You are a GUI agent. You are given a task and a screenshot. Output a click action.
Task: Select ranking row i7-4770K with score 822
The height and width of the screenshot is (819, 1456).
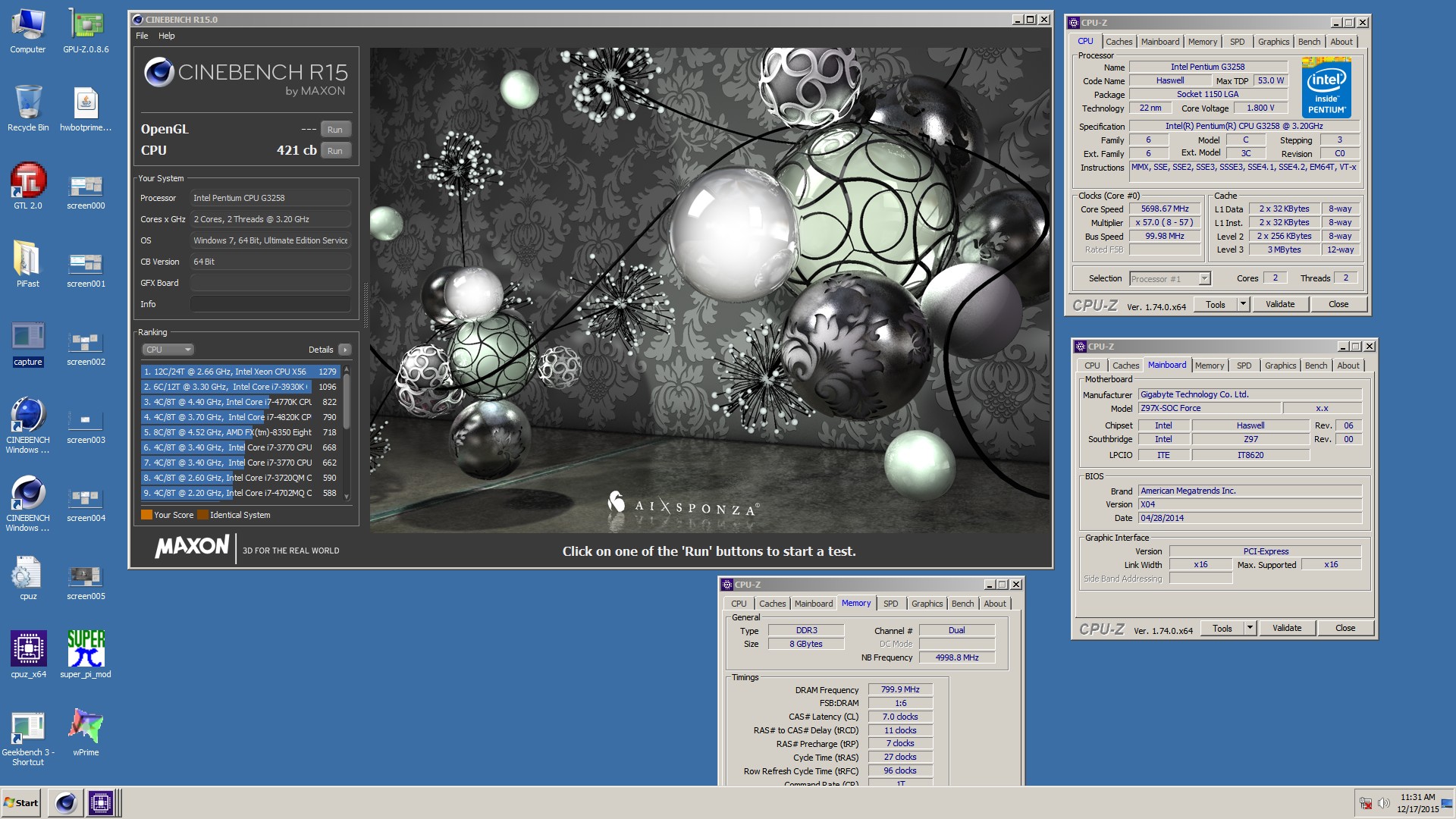240,402
